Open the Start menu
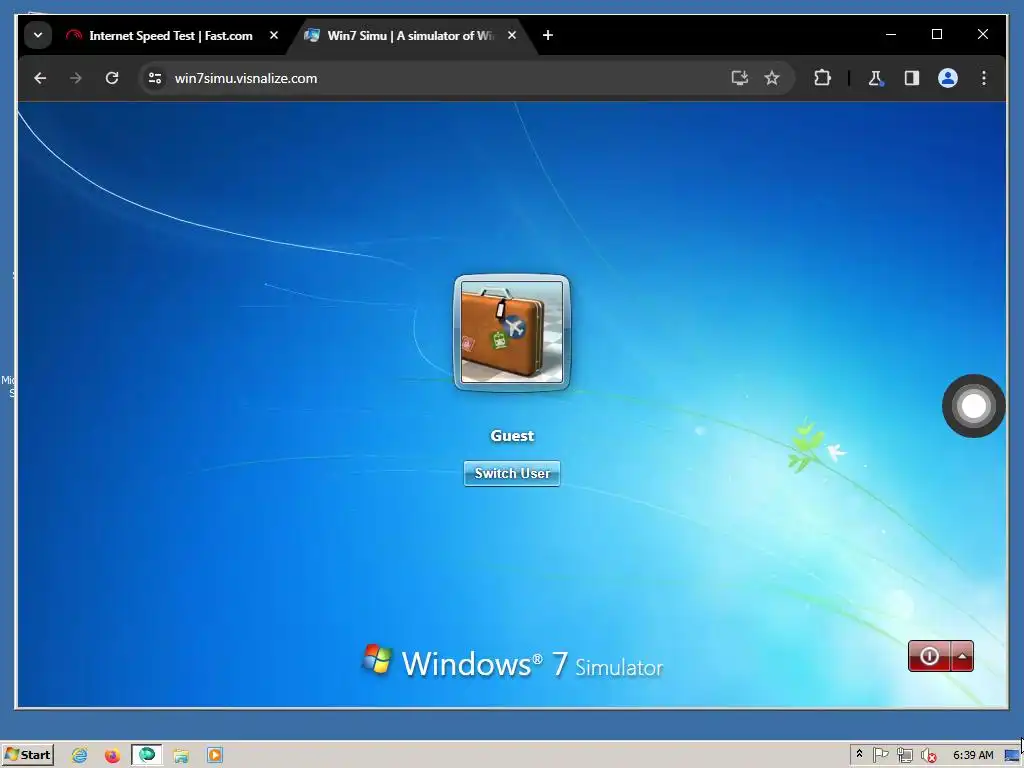Viewport: 1024px width, 768px height. click(27, 755)
